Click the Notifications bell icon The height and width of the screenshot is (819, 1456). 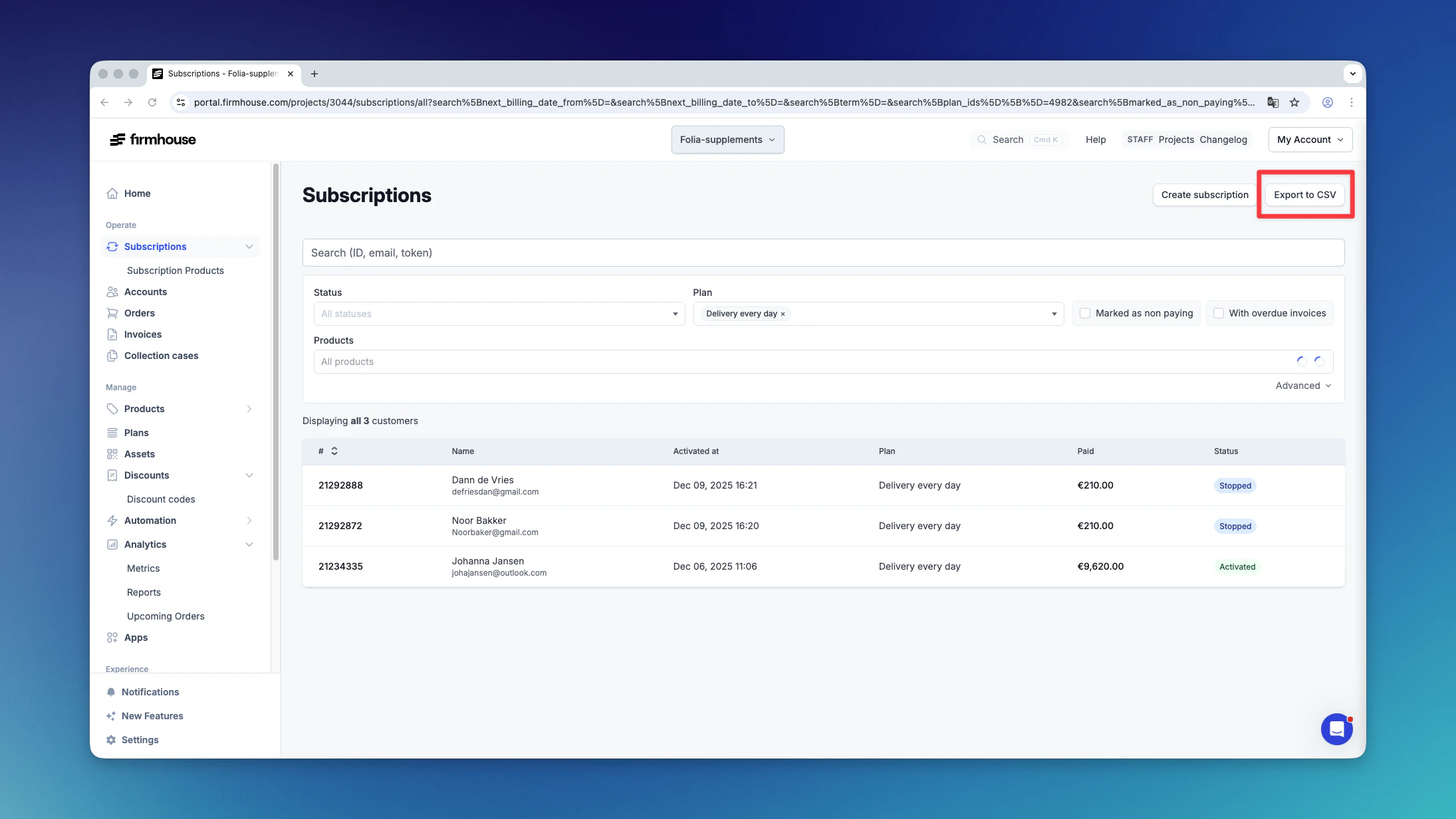click(x=111, y=692)
